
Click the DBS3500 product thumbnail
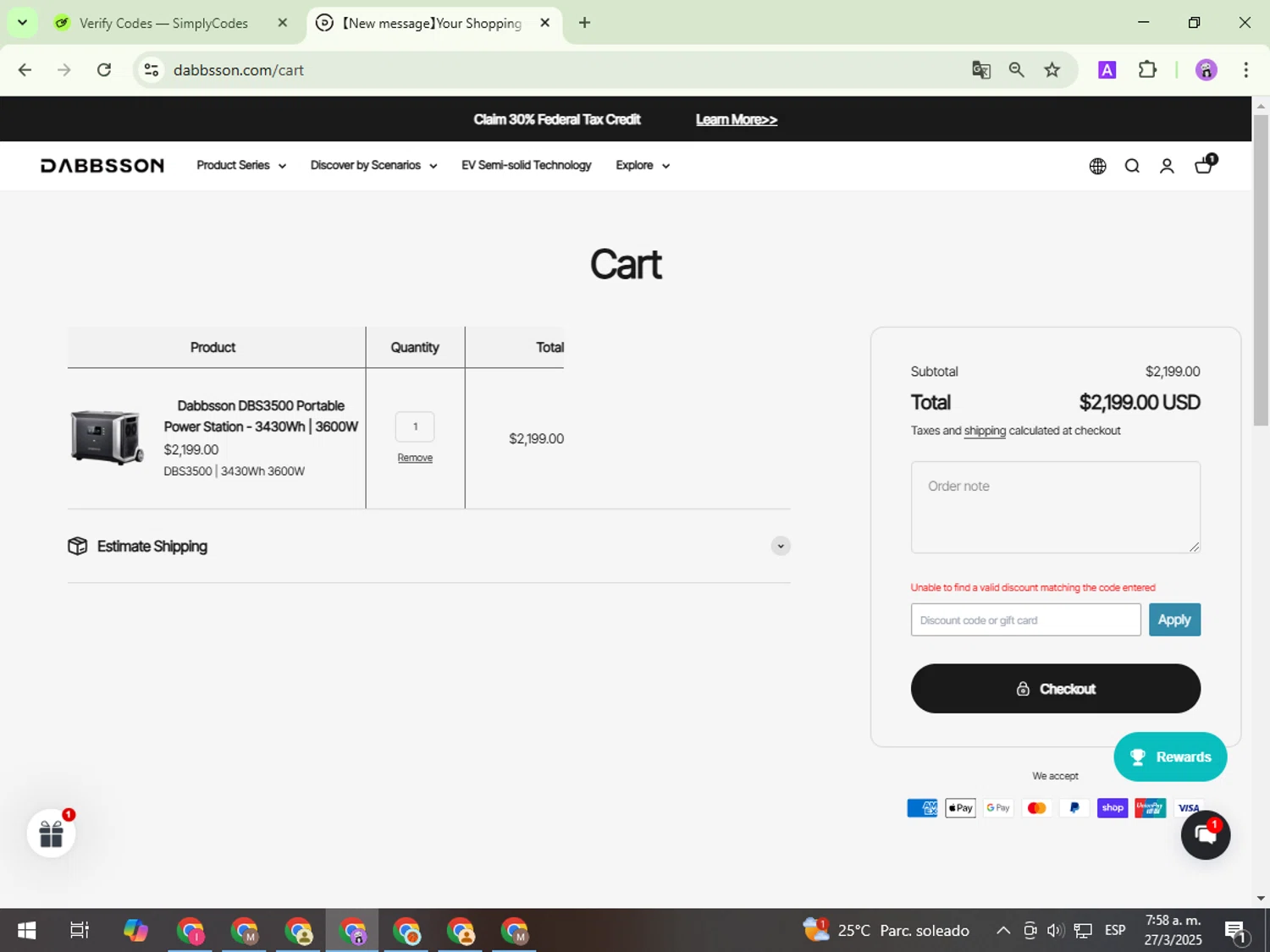(108, 437)
